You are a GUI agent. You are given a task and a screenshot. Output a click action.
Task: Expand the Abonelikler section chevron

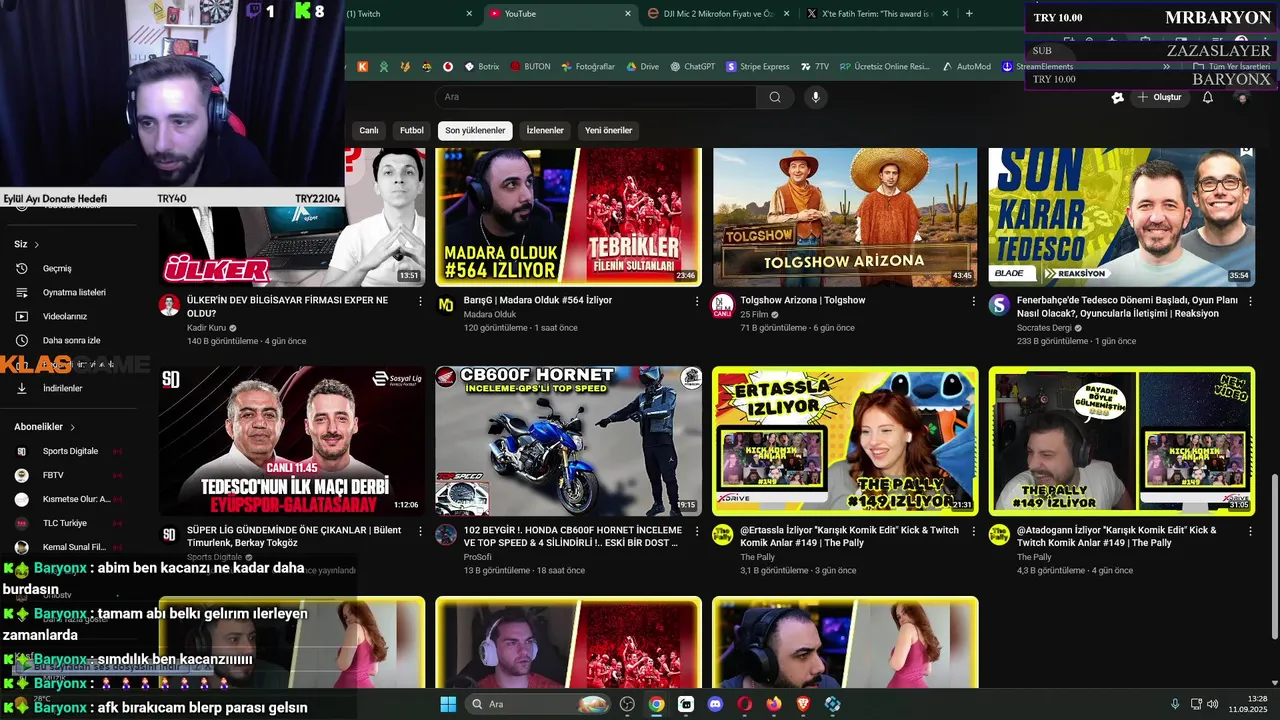72,427
